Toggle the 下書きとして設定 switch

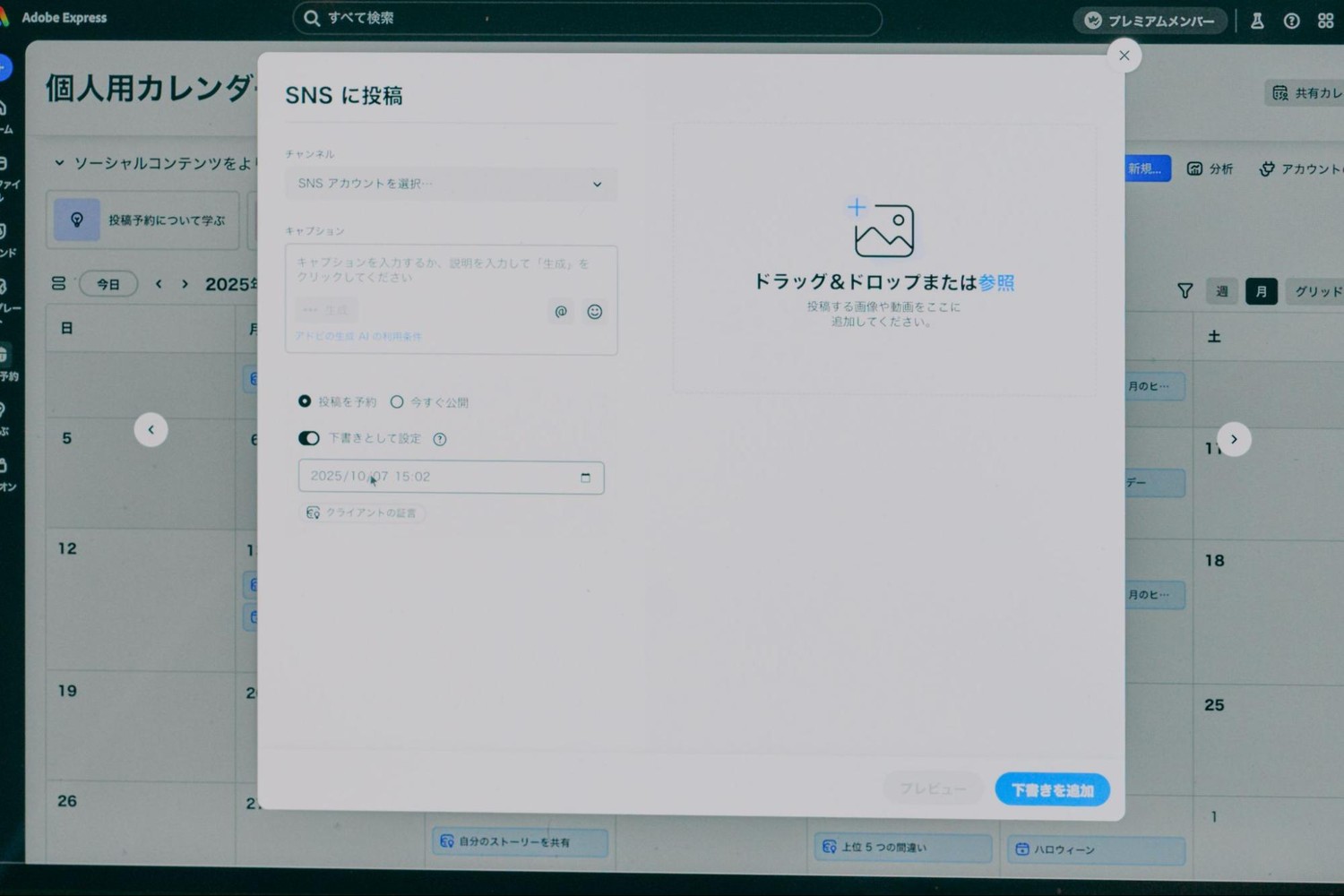(x=309, y=438)
